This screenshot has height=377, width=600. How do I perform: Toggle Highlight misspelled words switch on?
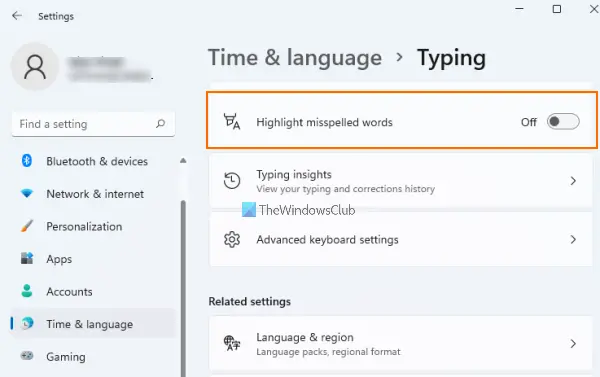563,122
